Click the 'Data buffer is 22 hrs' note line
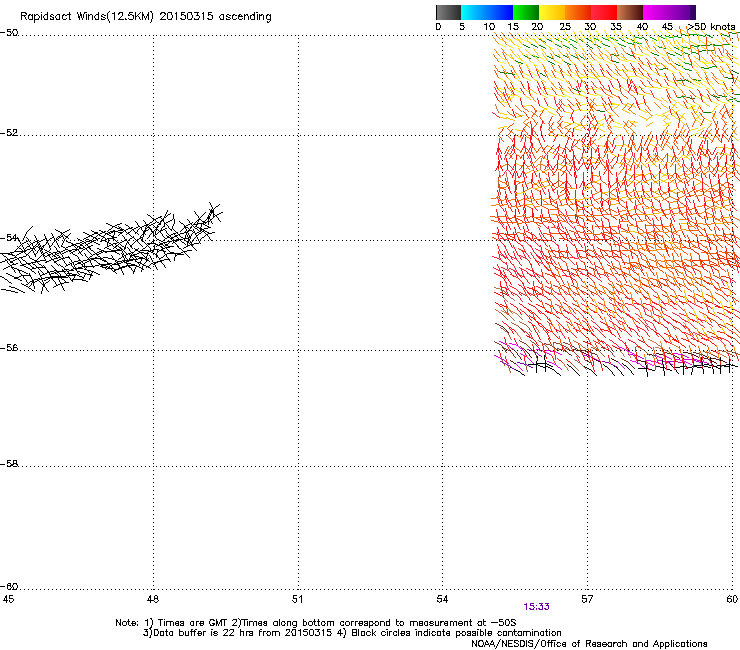The height and width of the screenshot is (650, 740). pos(352,633)
